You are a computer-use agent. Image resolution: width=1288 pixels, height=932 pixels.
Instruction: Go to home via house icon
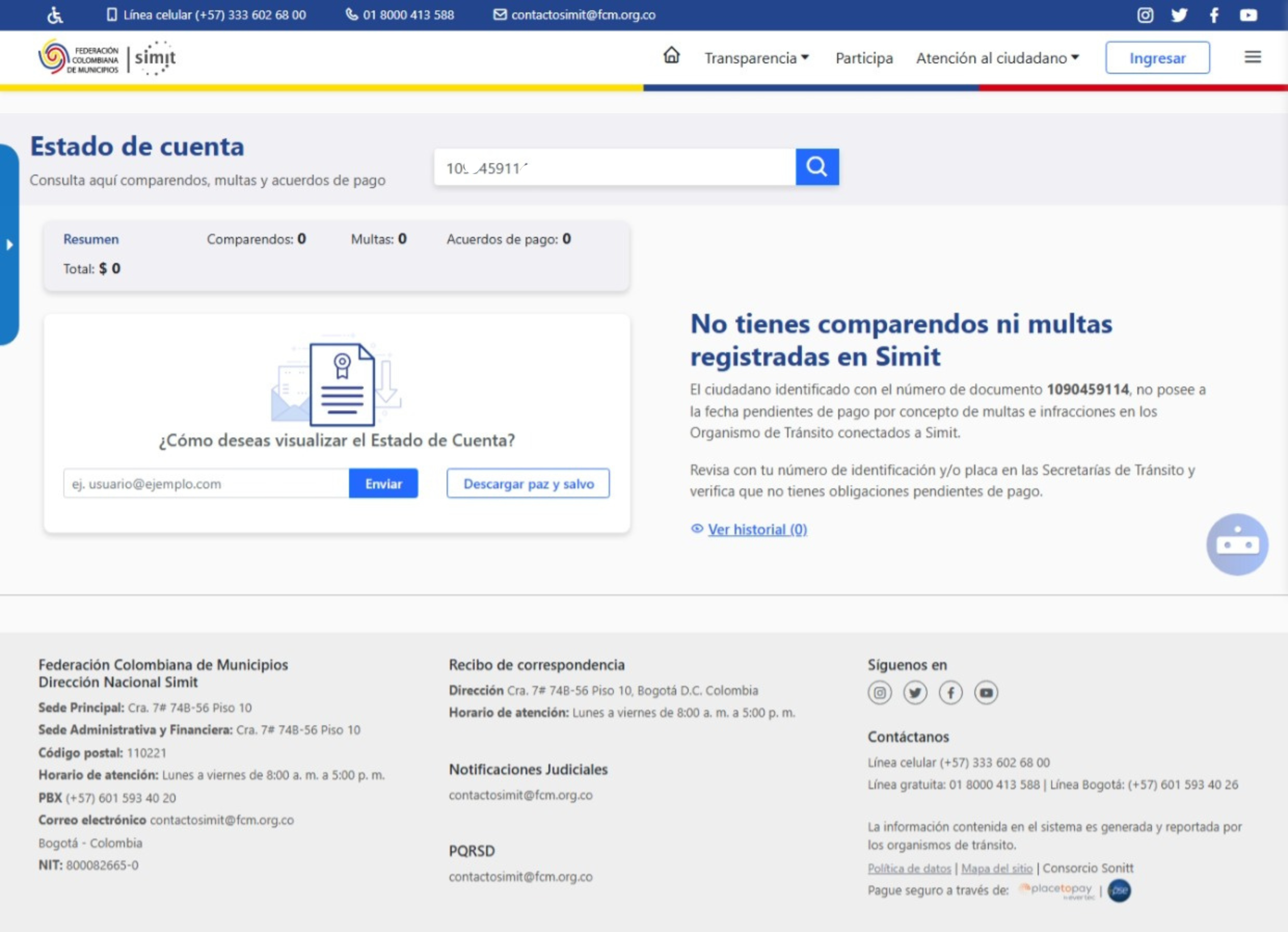pos(671,56)
